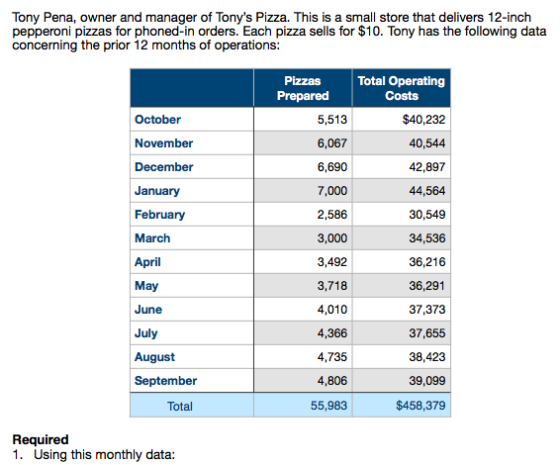Select the October row label
The image size is (560, 465).
[x=158, y=119]
